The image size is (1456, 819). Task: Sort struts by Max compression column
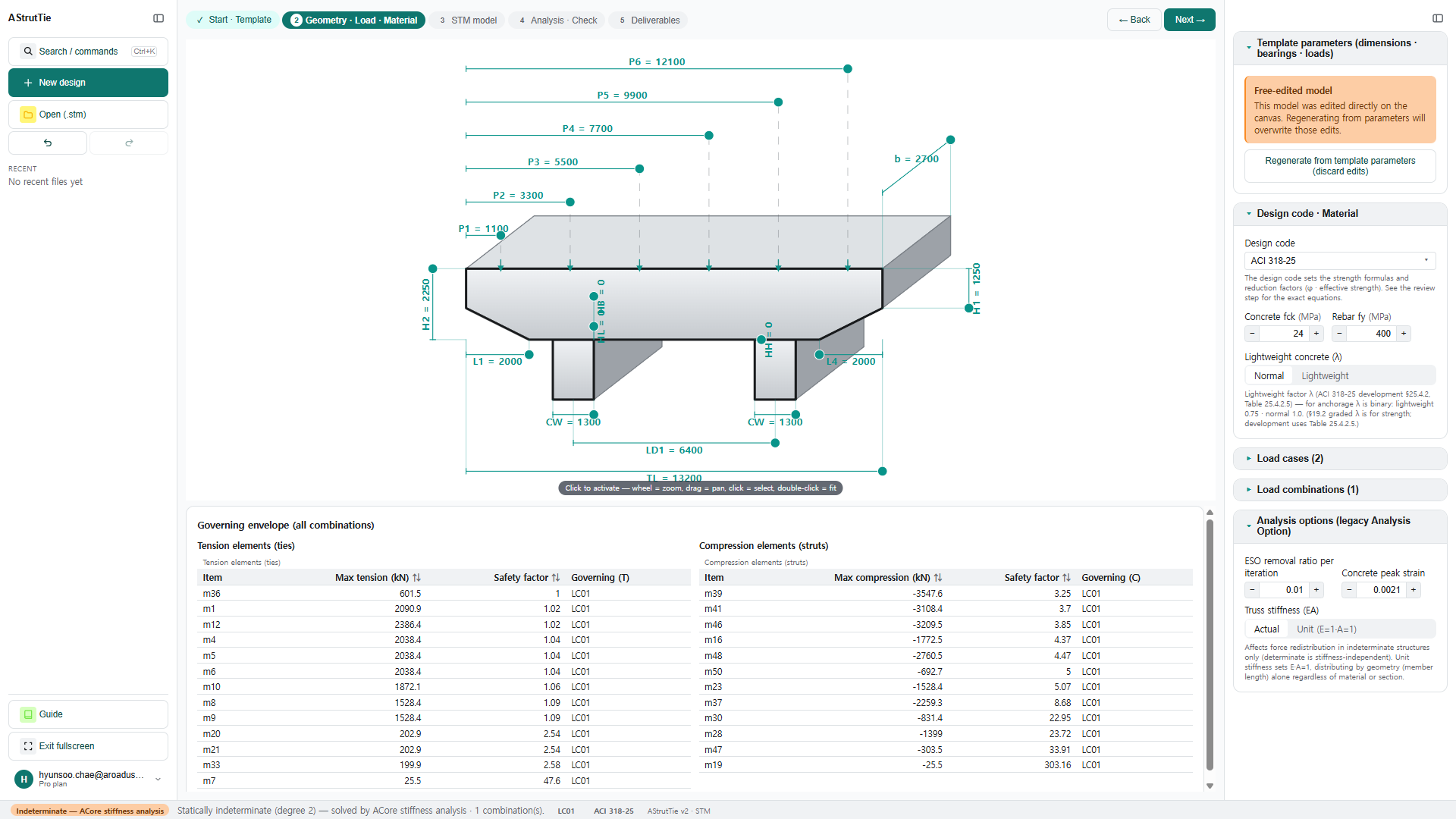(938, 578)
